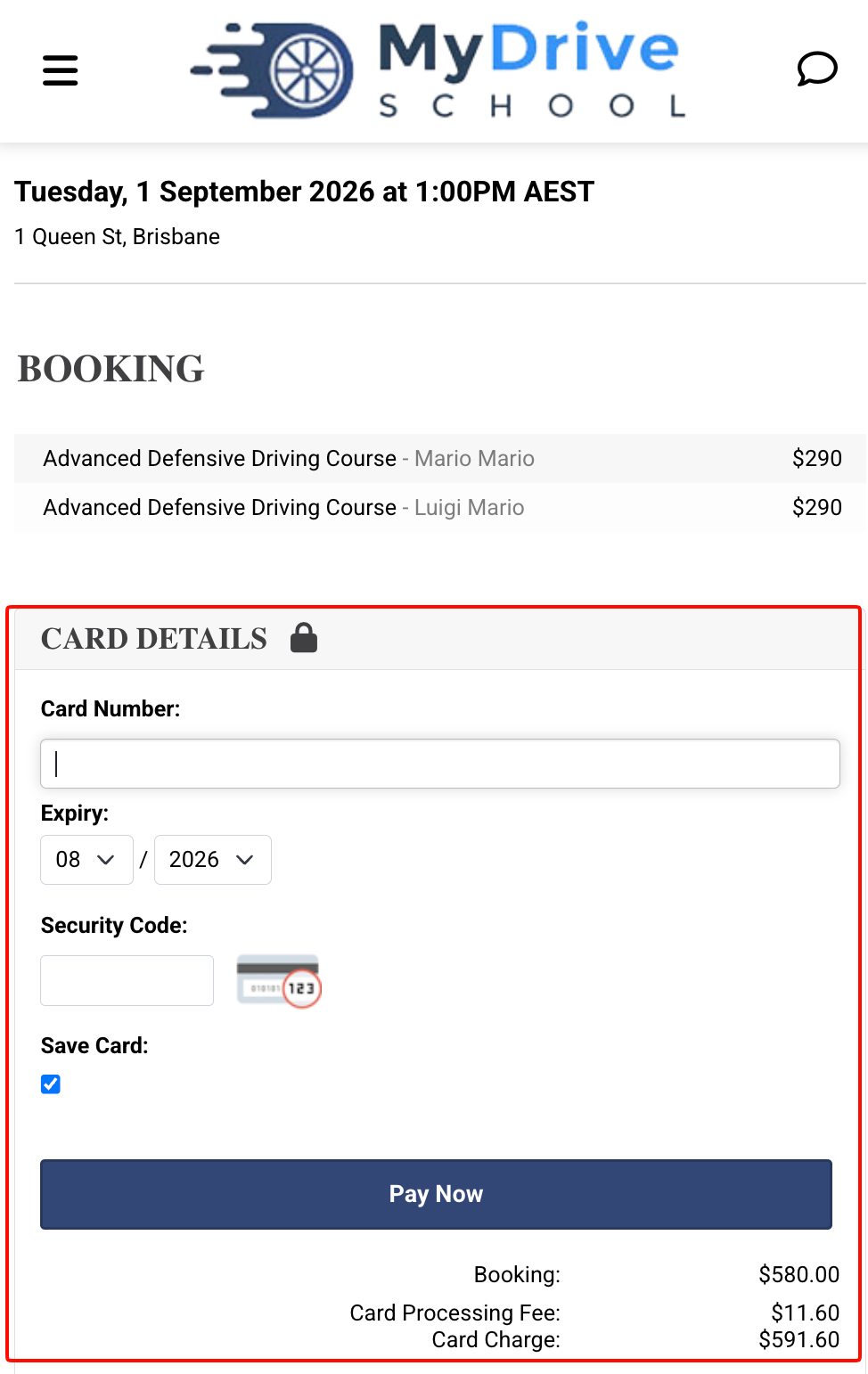Viewport: 868px width, 1374px height.
Task: Open the hamburger menu
Action: [60, 70]
